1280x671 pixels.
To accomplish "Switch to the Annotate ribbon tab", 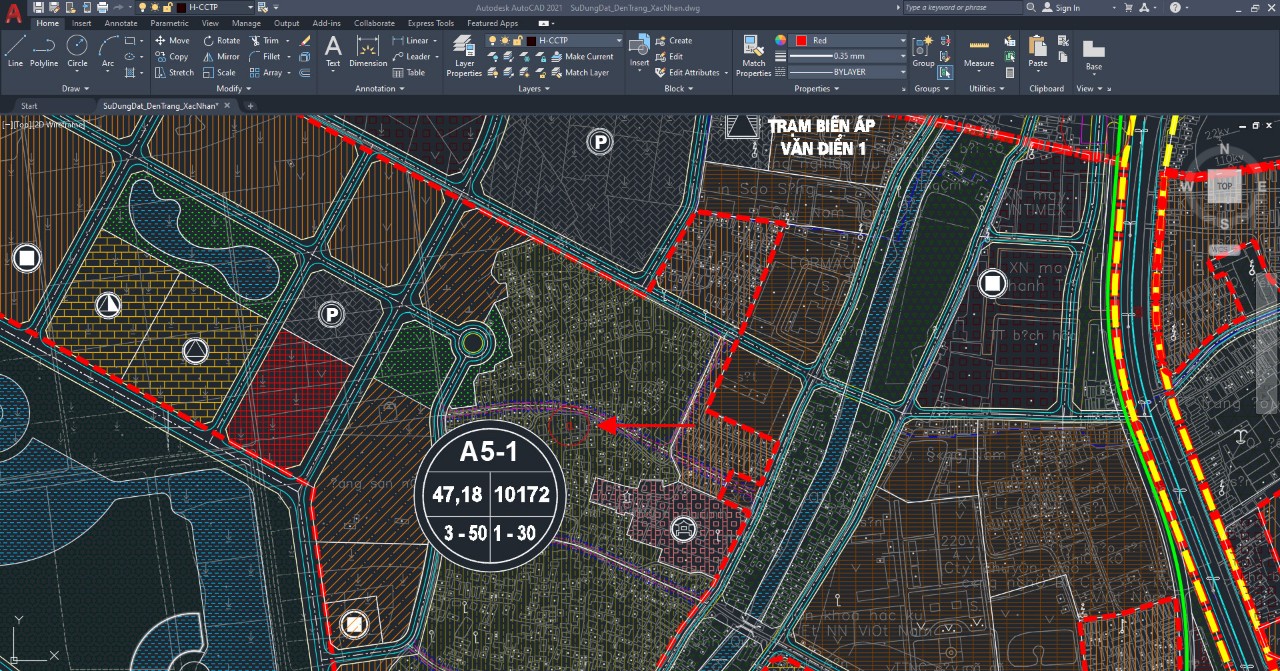I will point(121,23).
